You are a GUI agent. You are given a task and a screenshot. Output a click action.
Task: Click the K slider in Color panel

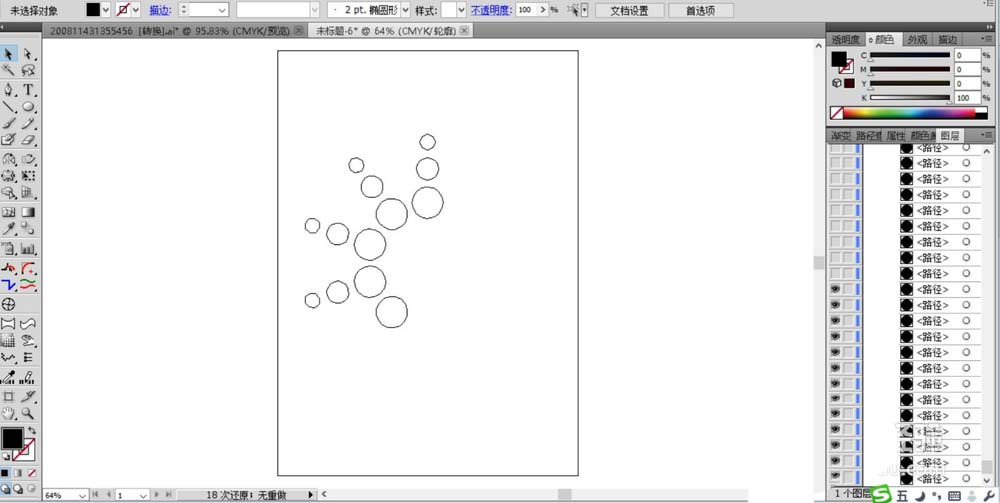(910, 98)
